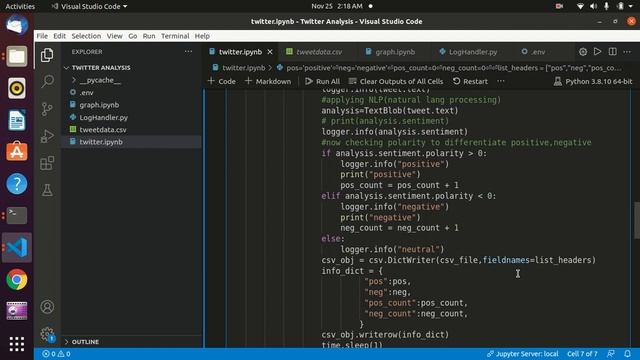Open the Help menu
The width and height of the screenshot is (640, 360).
point(202,36)
